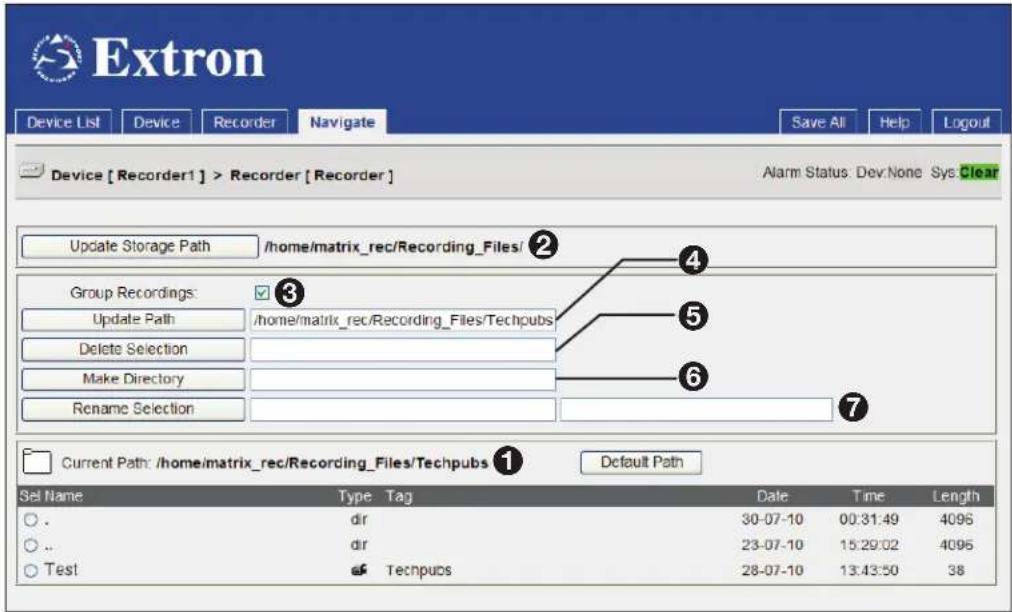Click the Make Directory button
1012x612 pixels.
pyautogui.click(x=133, y=379)
